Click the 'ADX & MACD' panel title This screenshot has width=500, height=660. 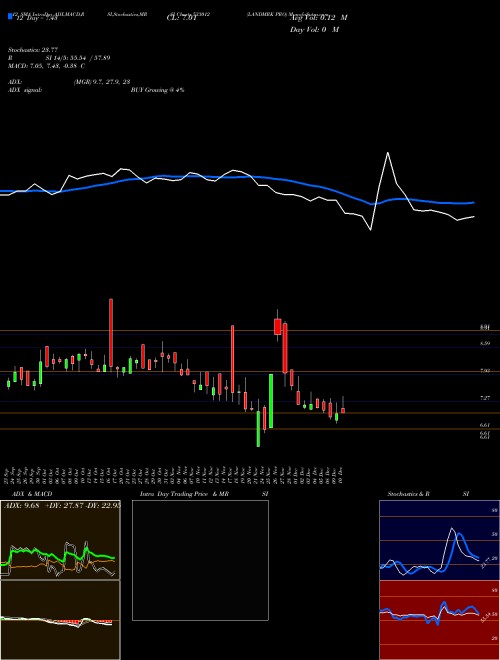tap(32, 494)
